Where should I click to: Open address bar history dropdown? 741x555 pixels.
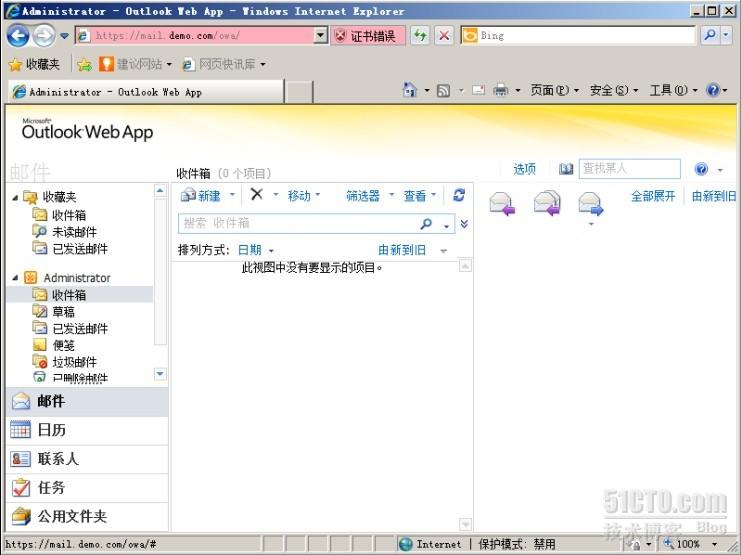pyautogui.click(x=321, y=35)
